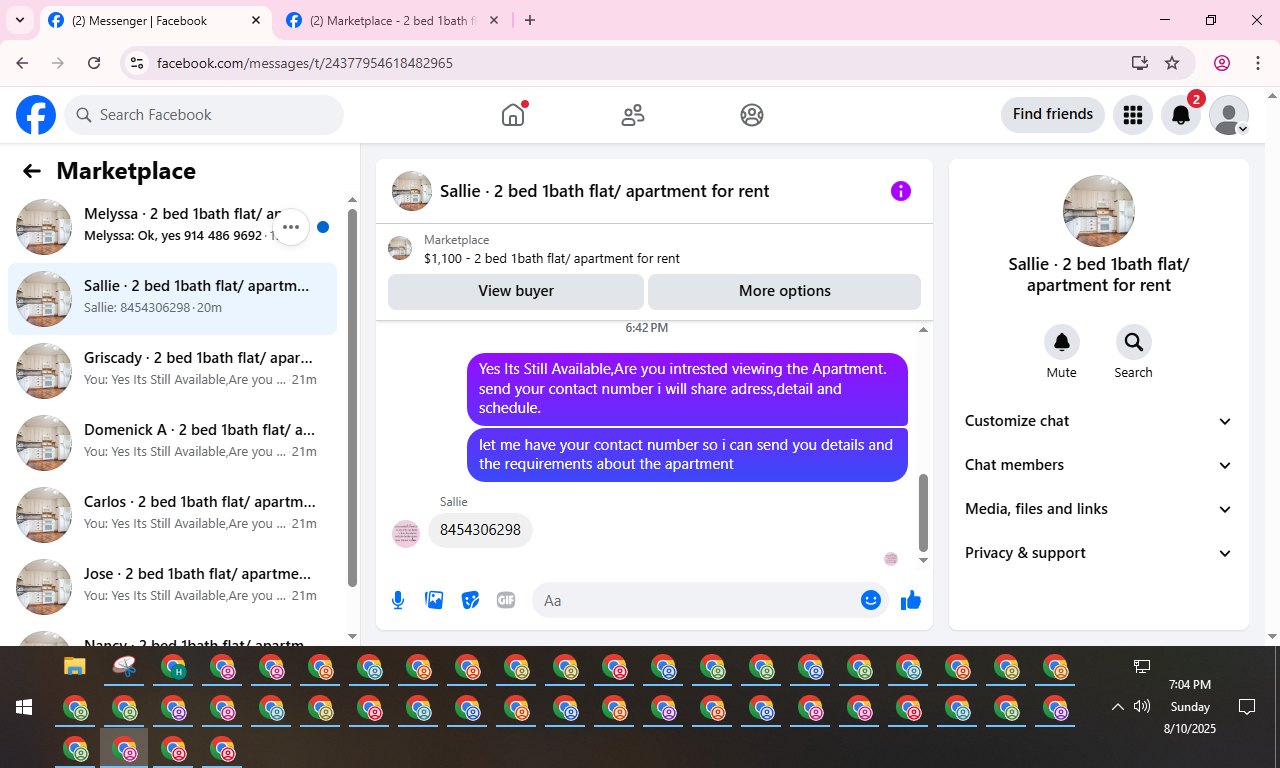The image size is (1280, 768).
Task: Click the conversation list scrollbar
Action: pos(352,398)
